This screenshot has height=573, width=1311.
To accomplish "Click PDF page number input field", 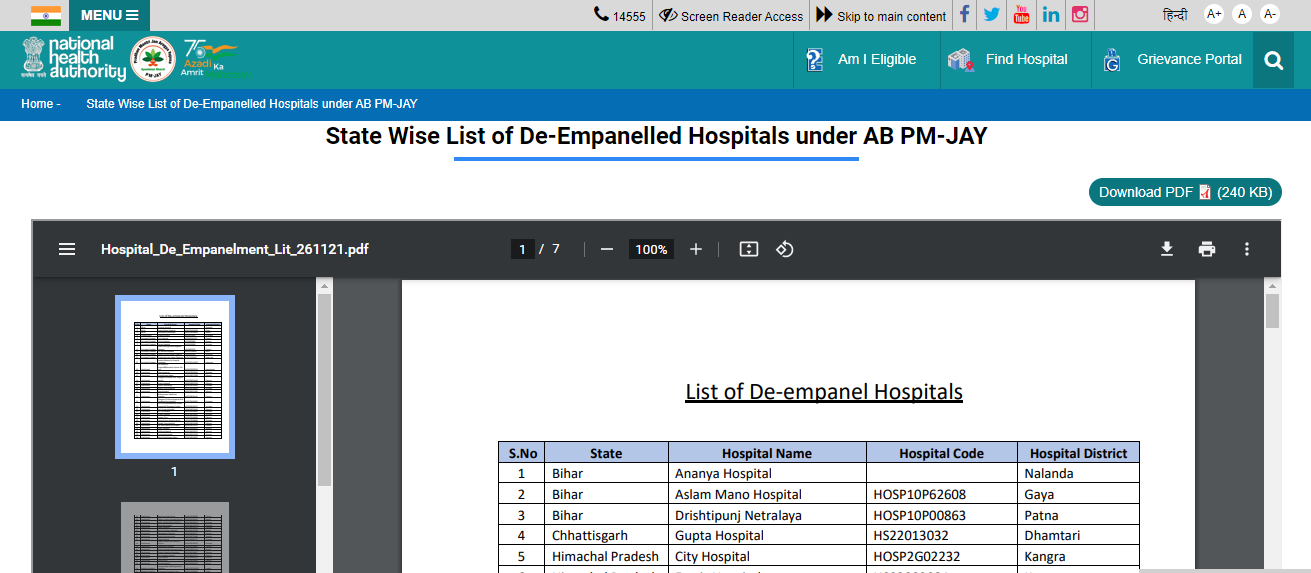I will 522,249.
